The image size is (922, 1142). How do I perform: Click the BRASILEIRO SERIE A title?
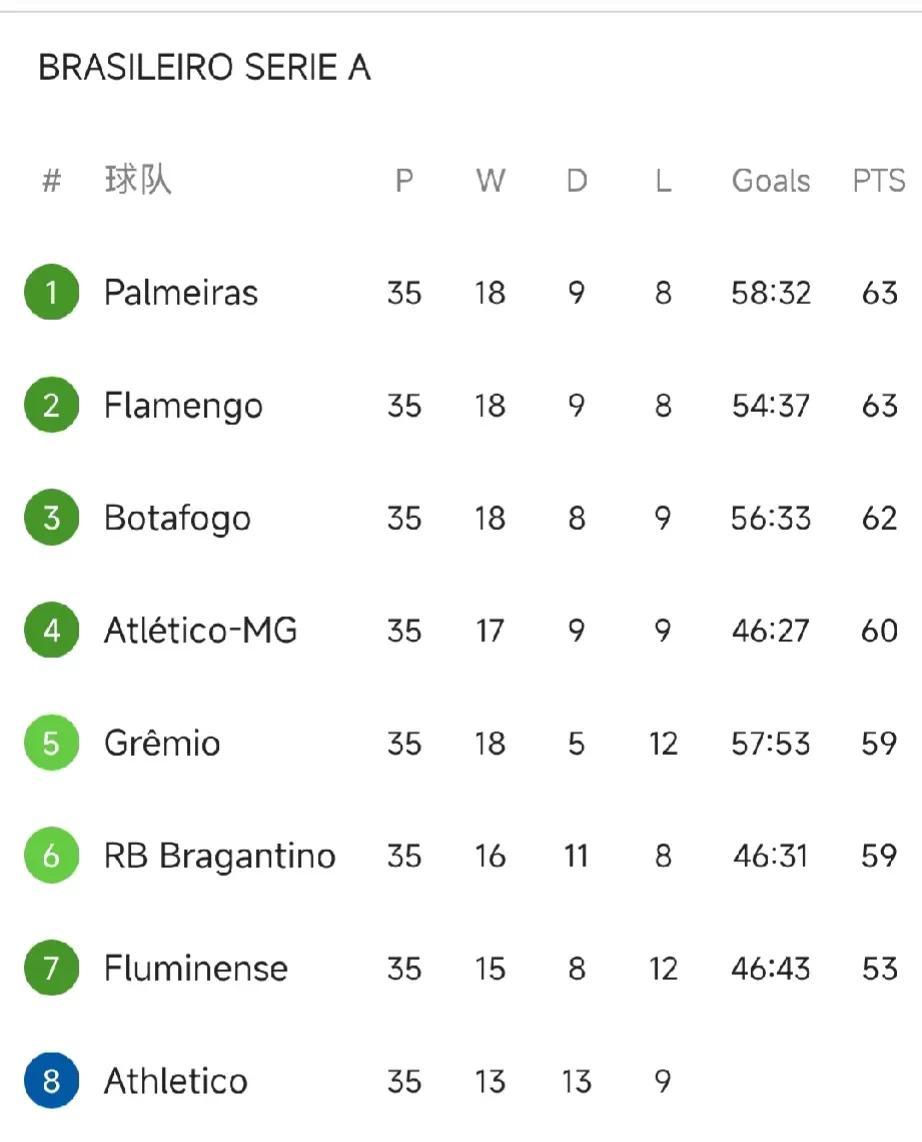[205, 67]
